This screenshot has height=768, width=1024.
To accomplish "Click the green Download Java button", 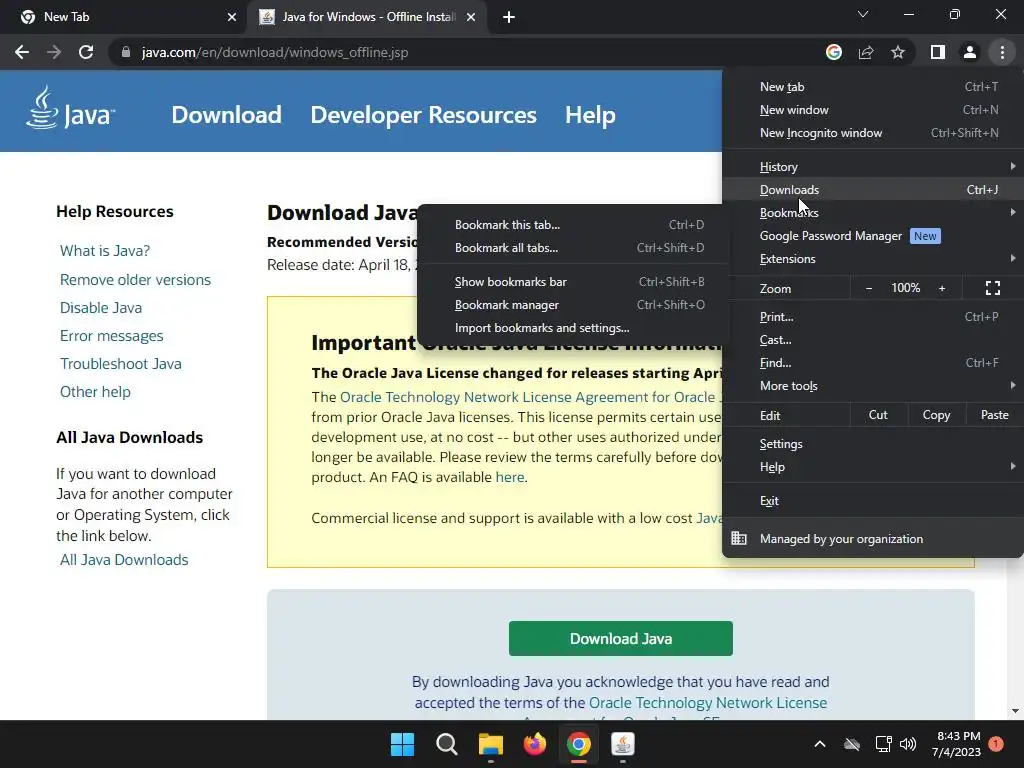I will [x=620, y=638].
